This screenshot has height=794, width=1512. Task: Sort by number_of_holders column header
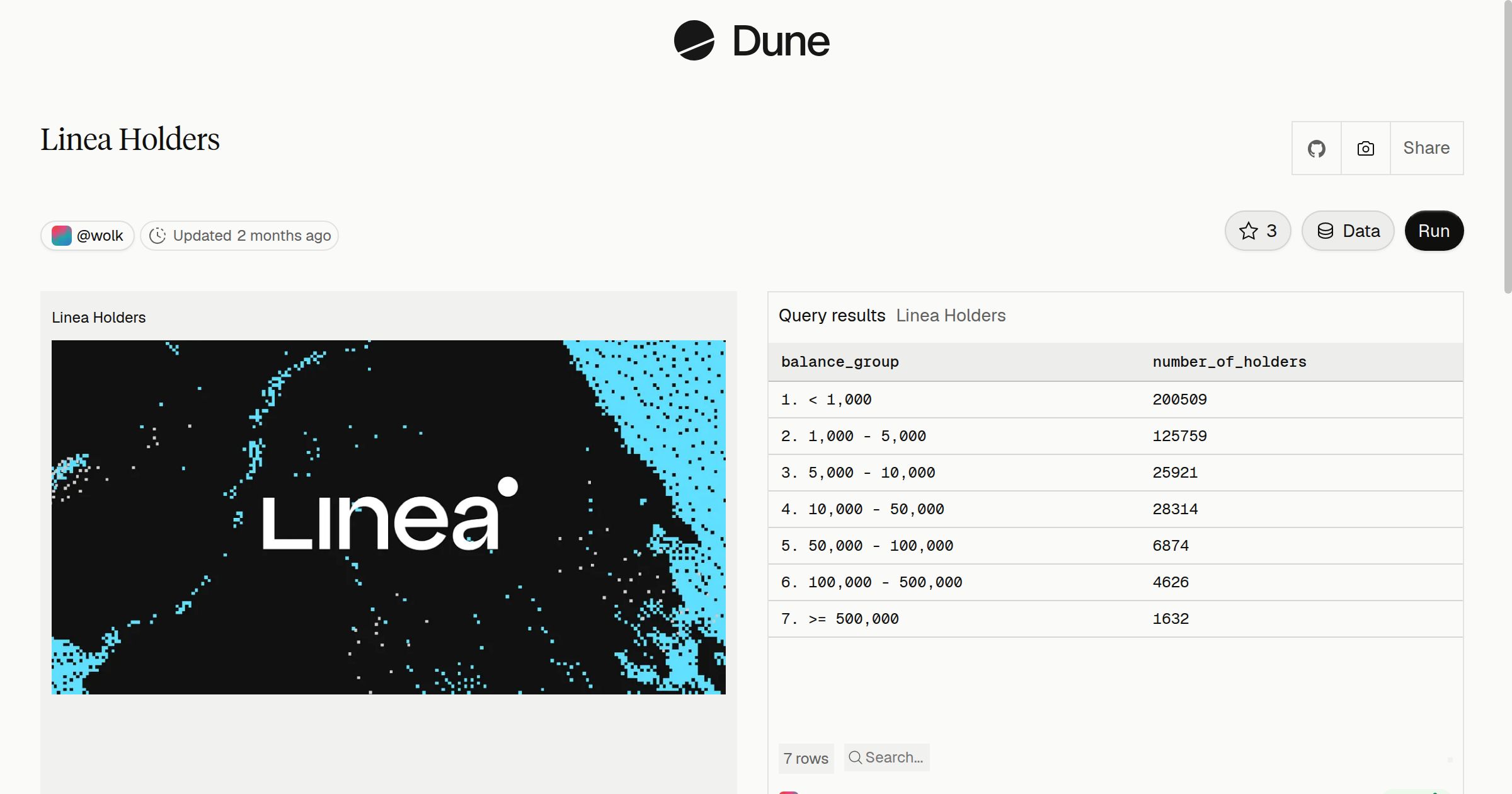(x=1229, y=362)
